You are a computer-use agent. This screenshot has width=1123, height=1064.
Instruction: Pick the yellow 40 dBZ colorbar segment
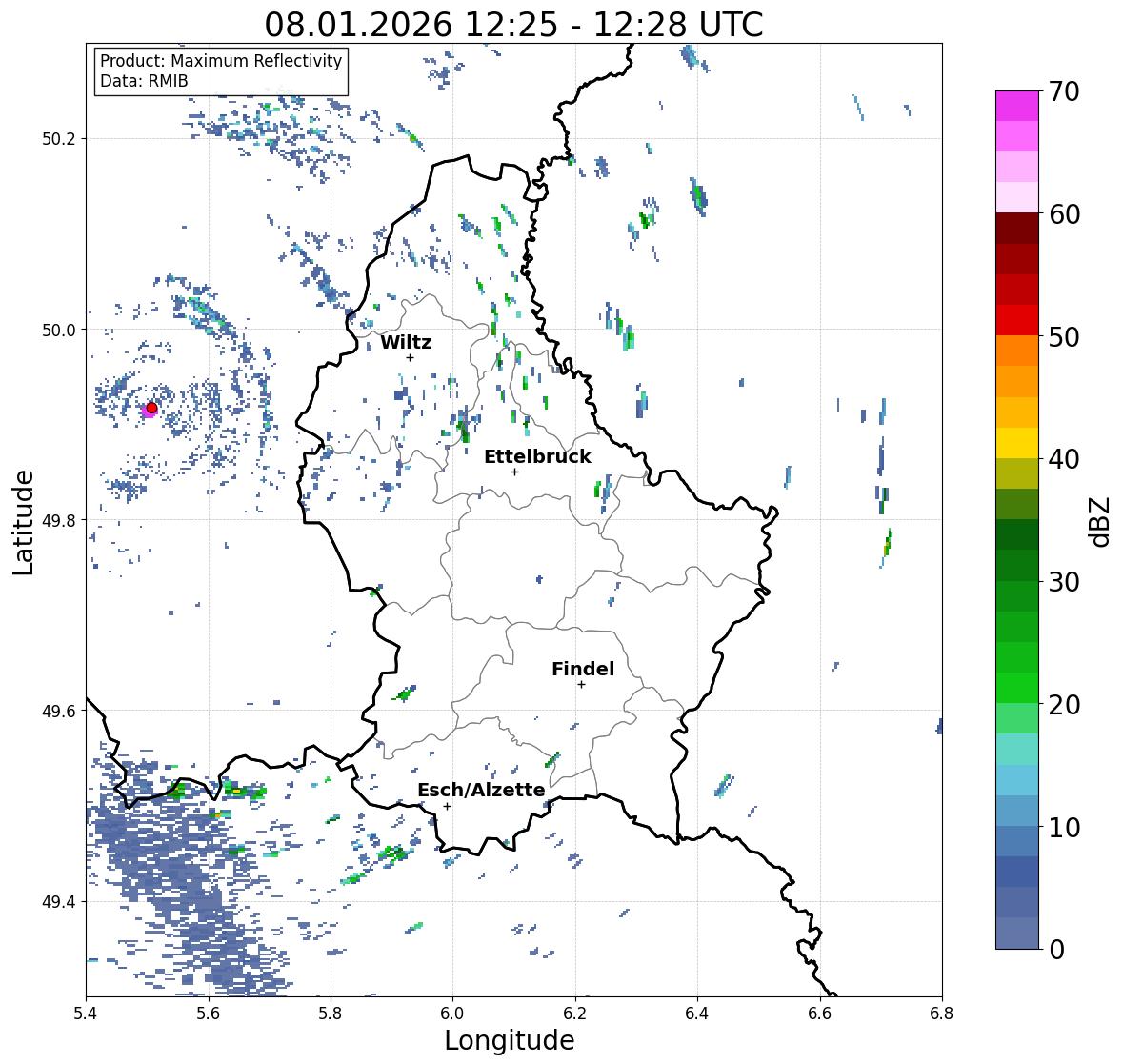(1017, 443)
